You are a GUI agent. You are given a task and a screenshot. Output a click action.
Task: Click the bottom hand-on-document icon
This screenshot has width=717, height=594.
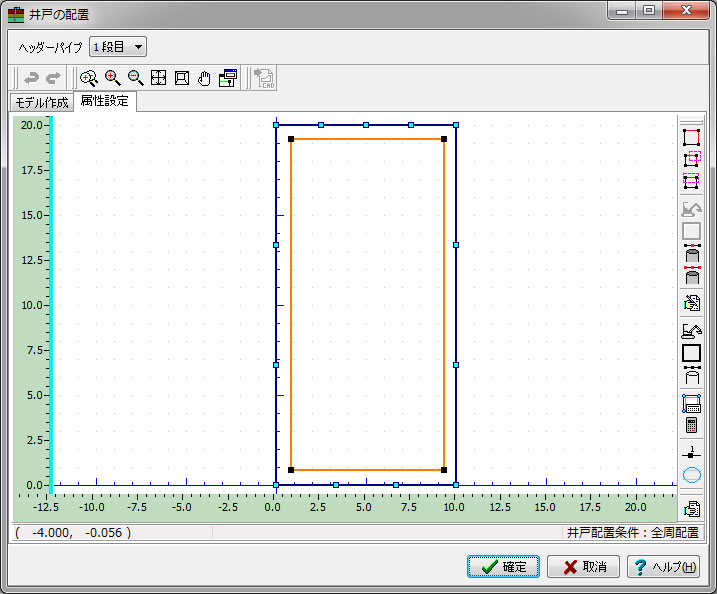click(691, 508)
